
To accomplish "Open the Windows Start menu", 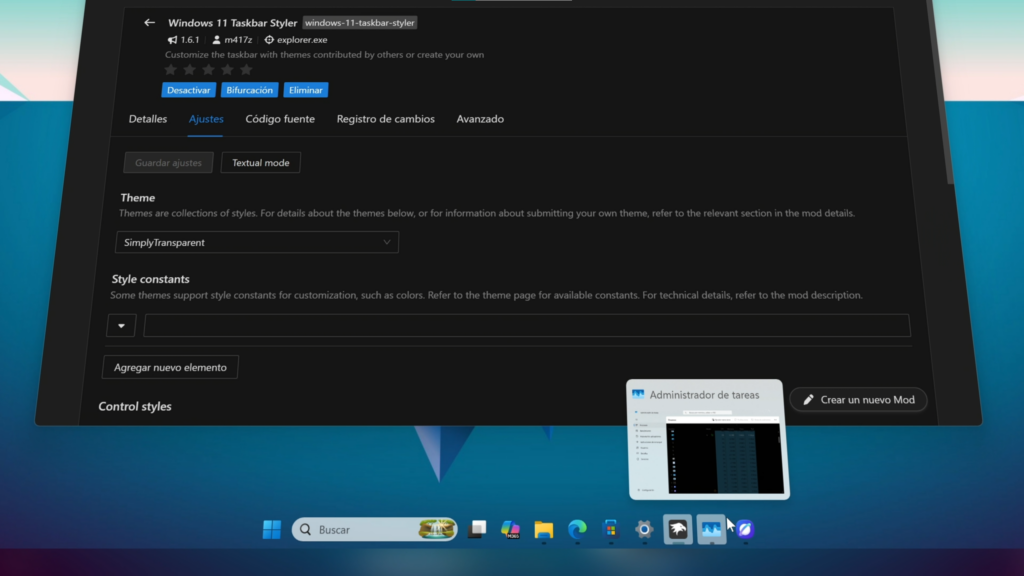I will pyautogui.click(x=272, y=529).
